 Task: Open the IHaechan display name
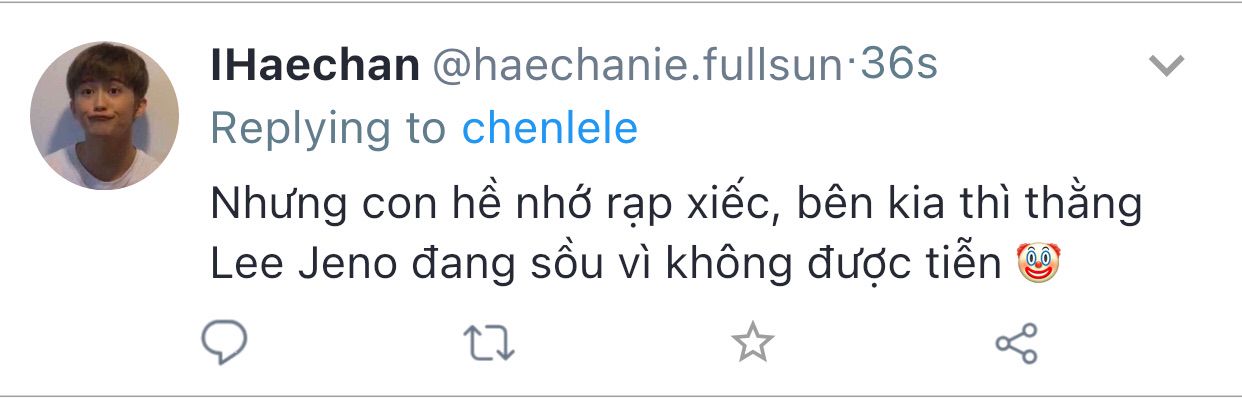coord(315,66)
